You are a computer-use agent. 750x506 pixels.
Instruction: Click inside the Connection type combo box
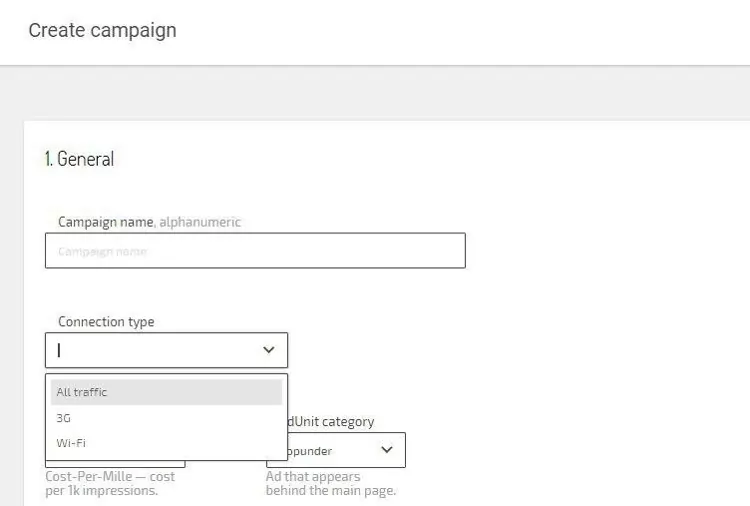[150, 350]
